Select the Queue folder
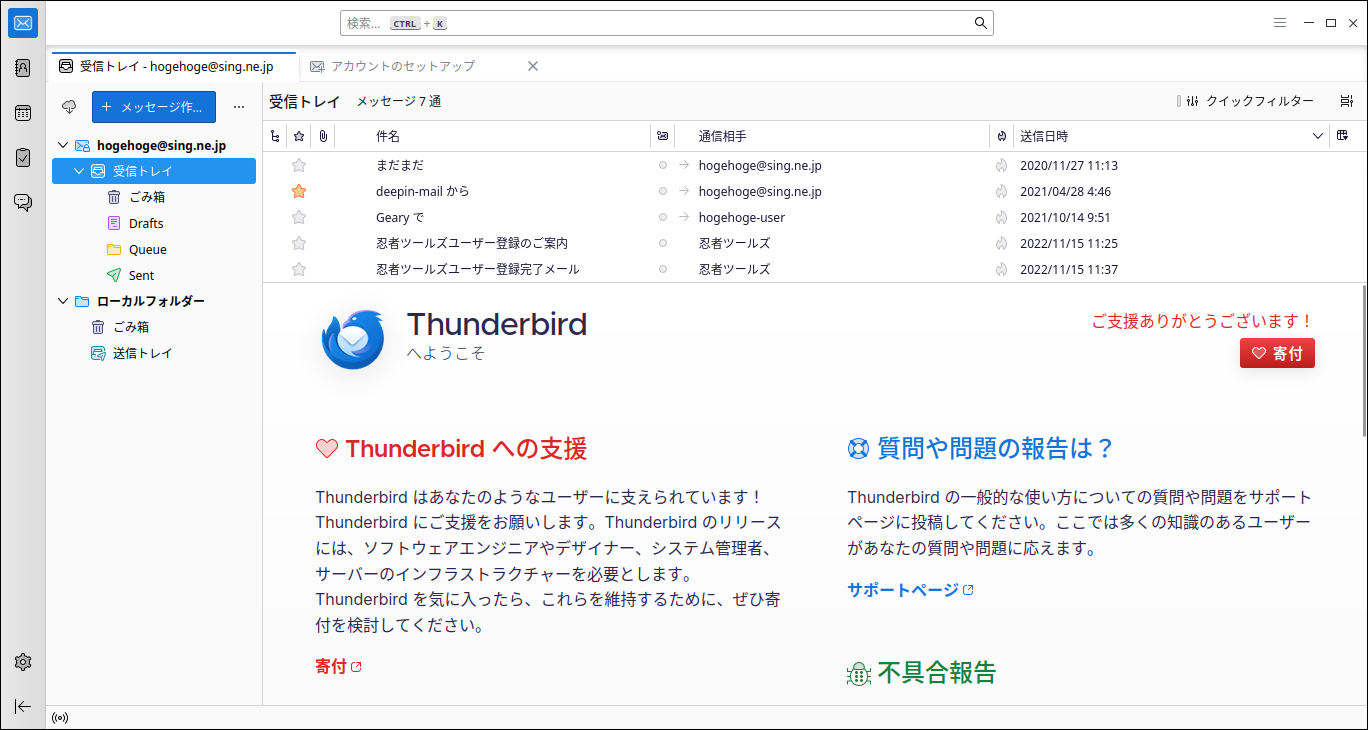1368x730 pixels. click(x=147, y=250)
